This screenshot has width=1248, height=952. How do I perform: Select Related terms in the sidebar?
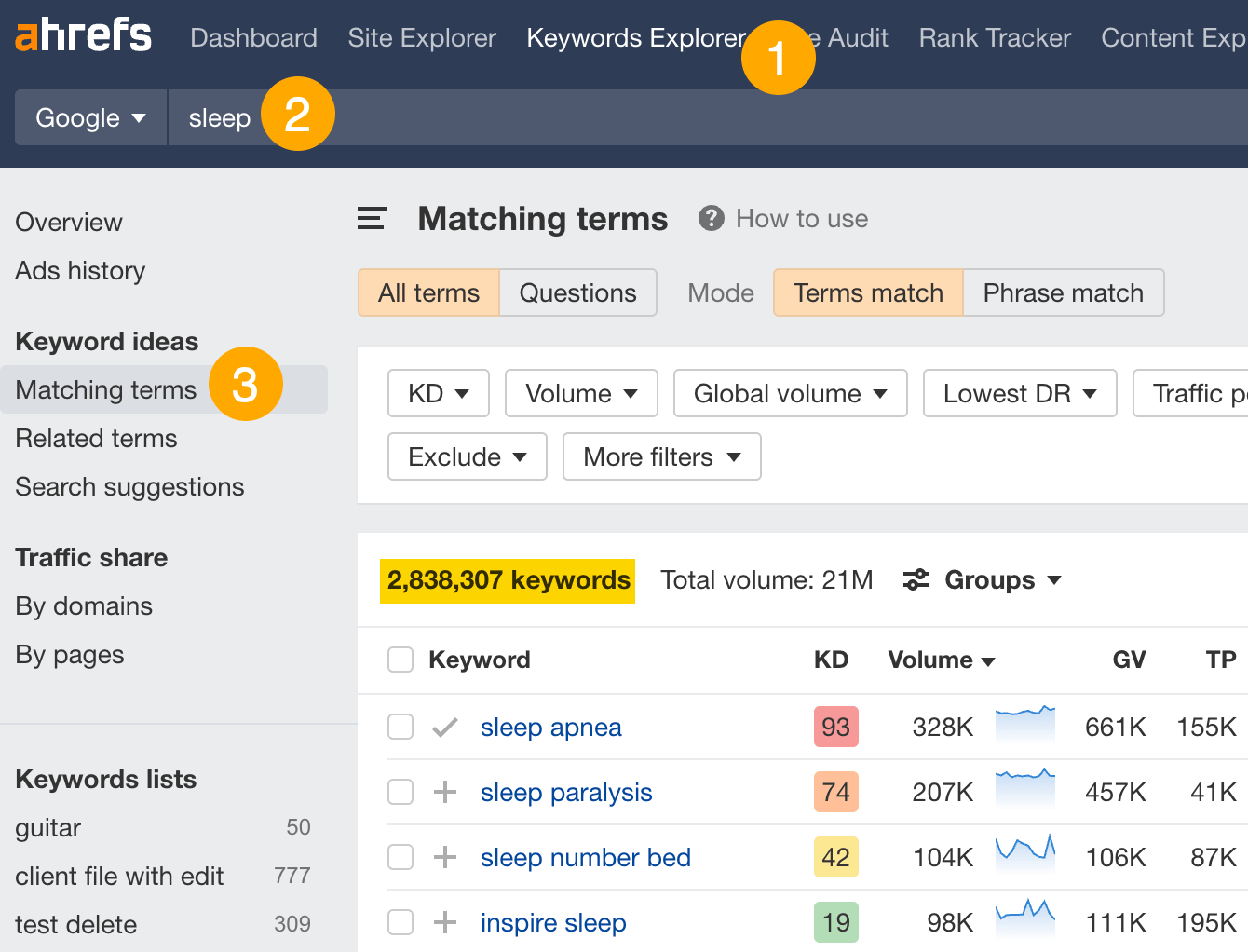pyautogui.click(x=96, y=438)
